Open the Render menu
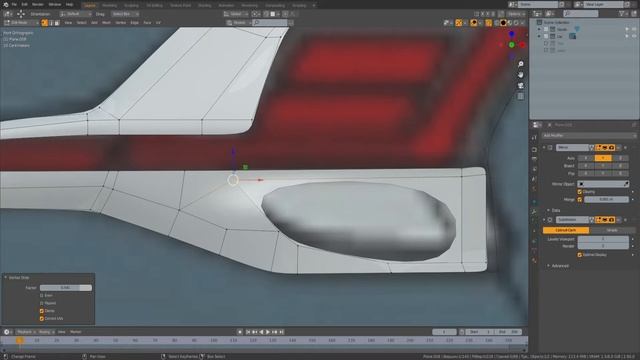Image resolution: width=640 pixels, height=360 pixels. pos(38,4)
